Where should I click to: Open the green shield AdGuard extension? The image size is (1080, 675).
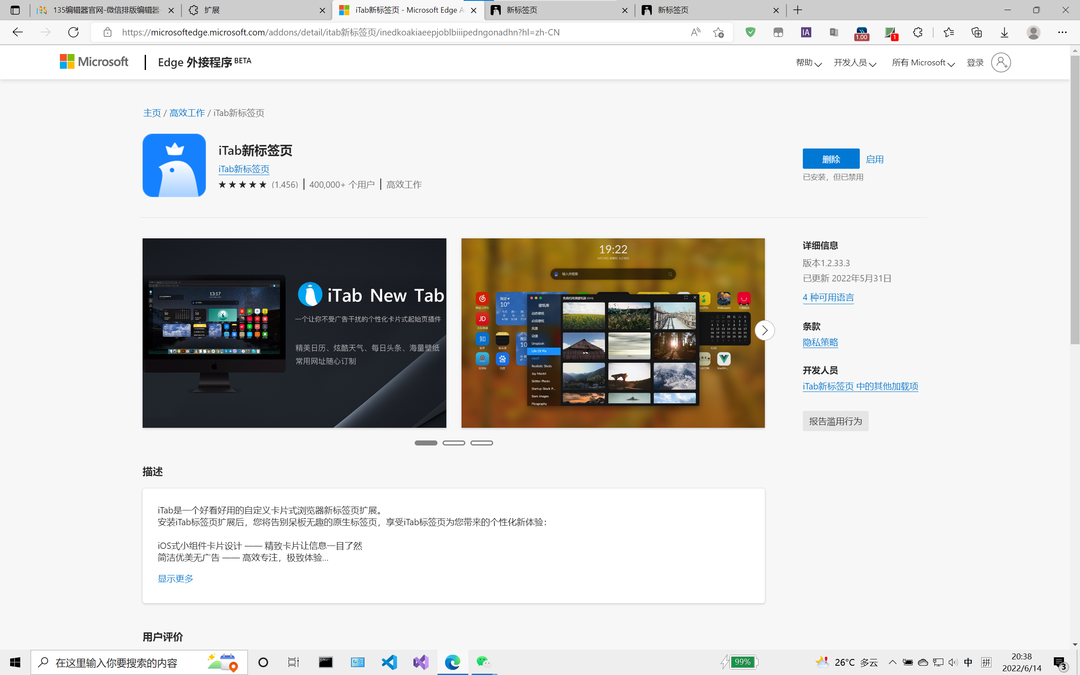[751, 32]
